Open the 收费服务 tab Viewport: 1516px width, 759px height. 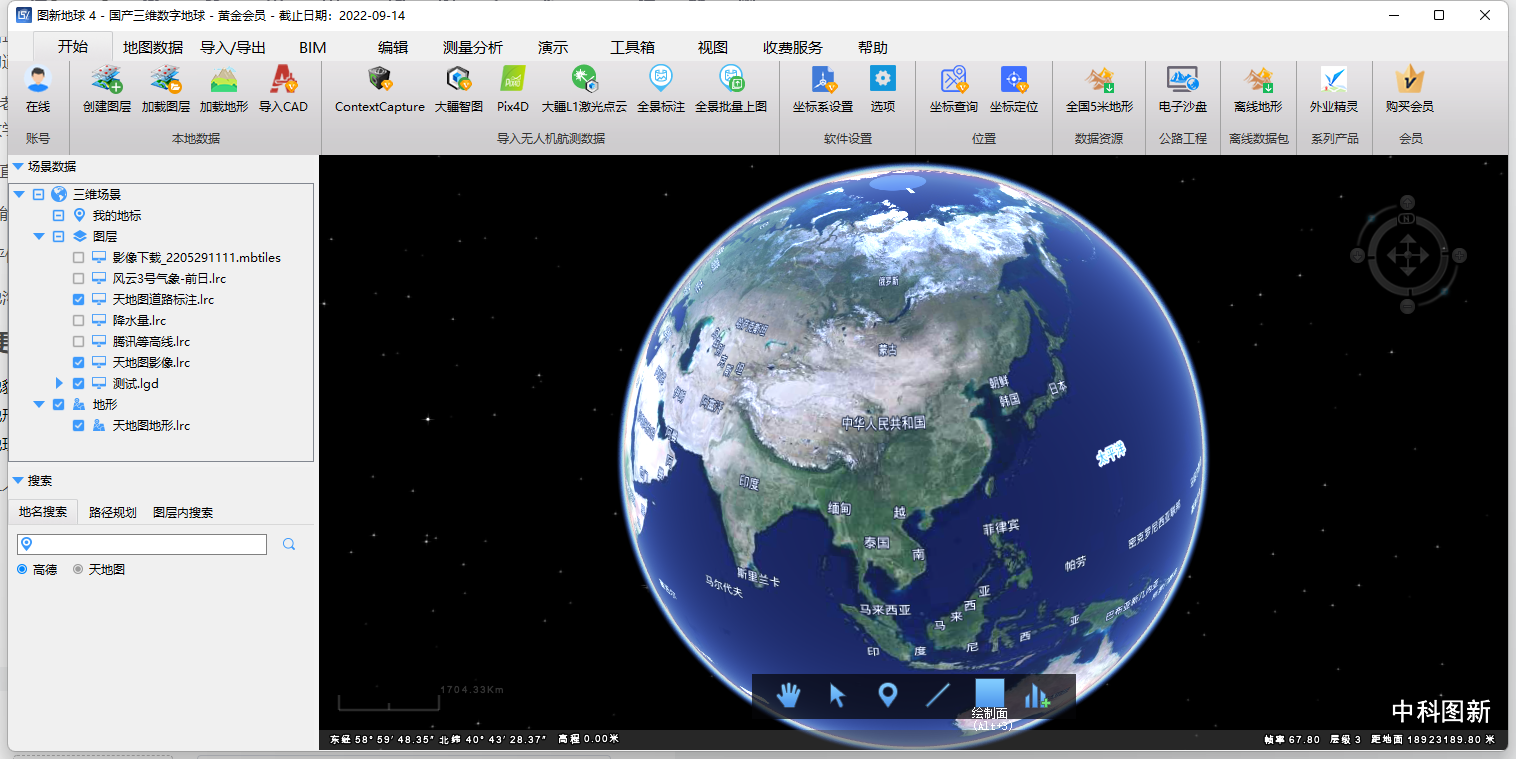793,47
